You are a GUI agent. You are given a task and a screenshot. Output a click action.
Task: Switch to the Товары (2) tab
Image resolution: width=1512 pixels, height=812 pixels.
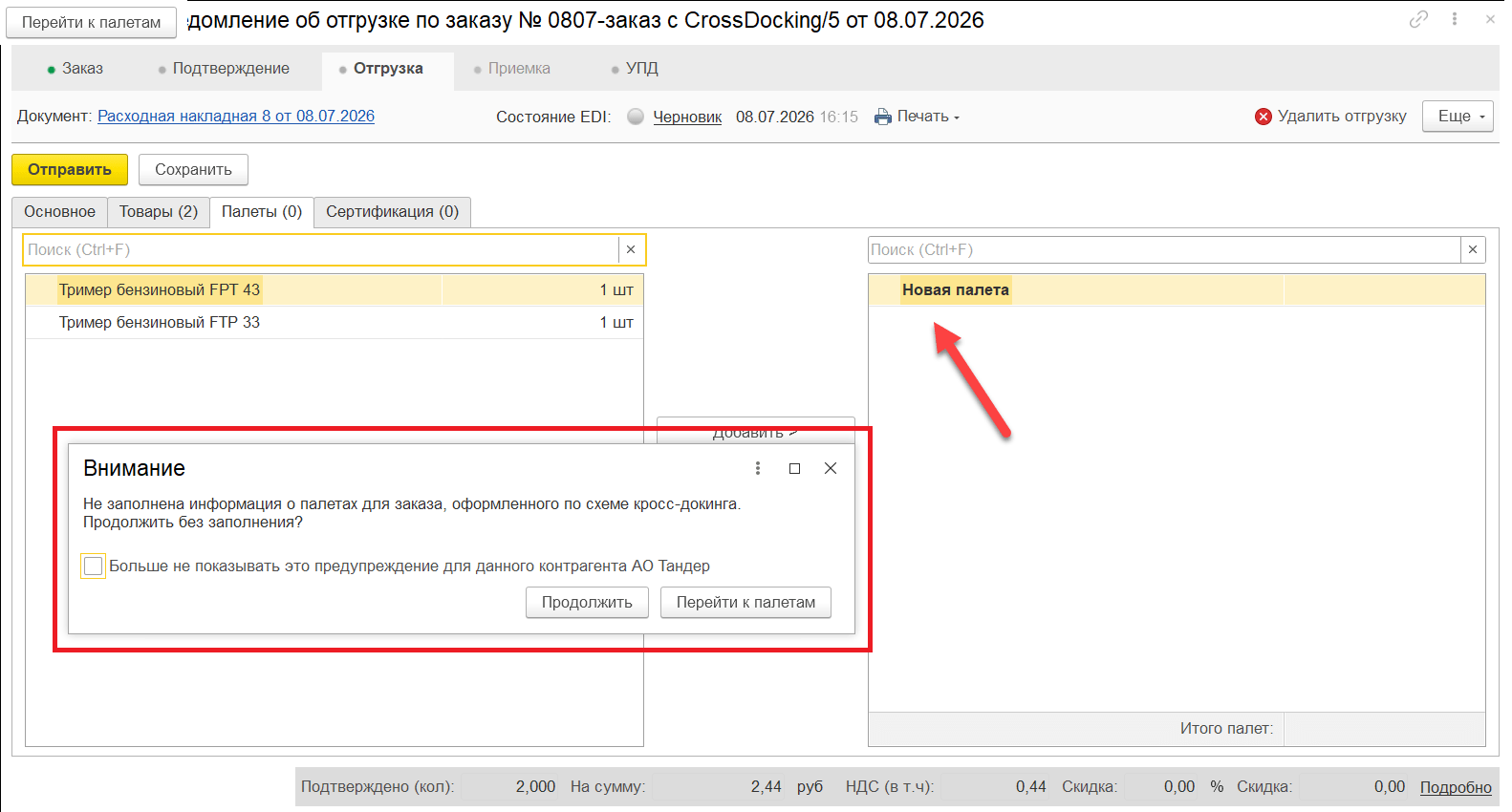159,212
